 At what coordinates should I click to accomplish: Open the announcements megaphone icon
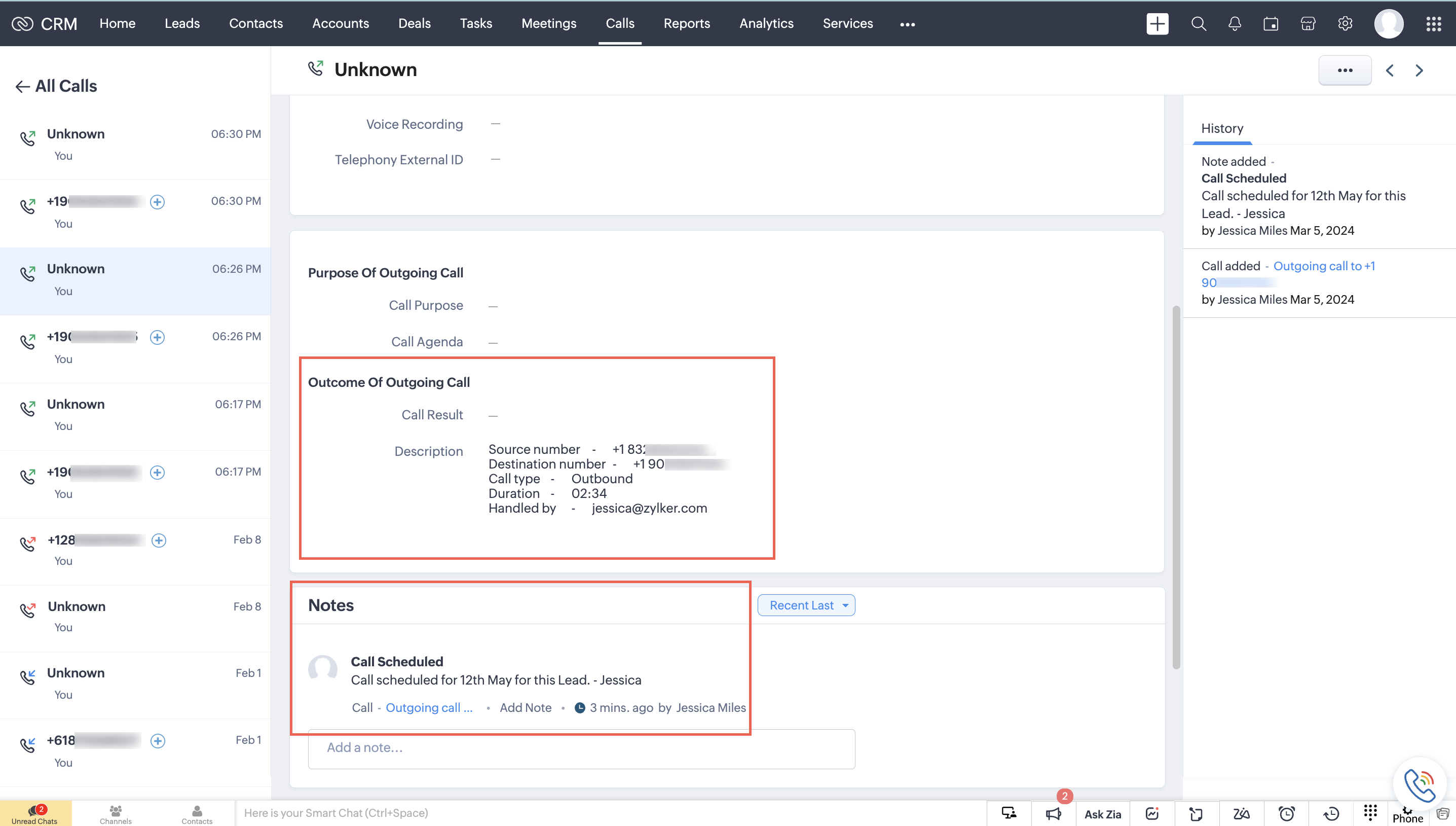[x=1053, y=814]
